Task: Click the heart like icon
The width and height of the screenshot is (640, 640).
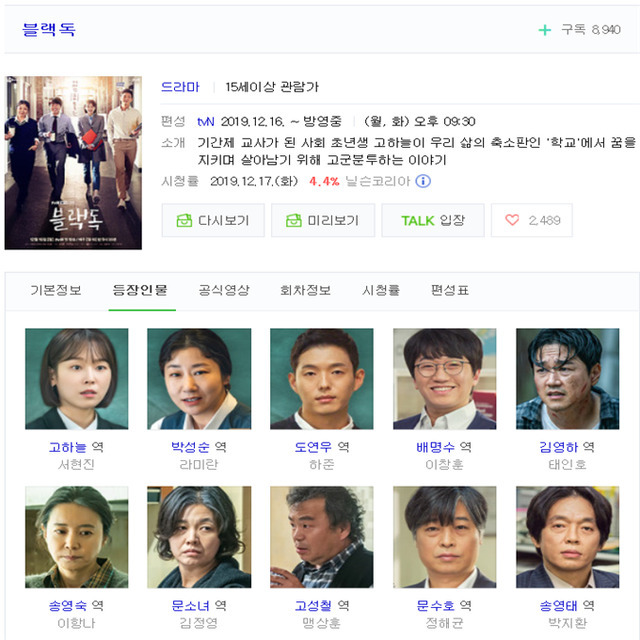Action: 512,220
